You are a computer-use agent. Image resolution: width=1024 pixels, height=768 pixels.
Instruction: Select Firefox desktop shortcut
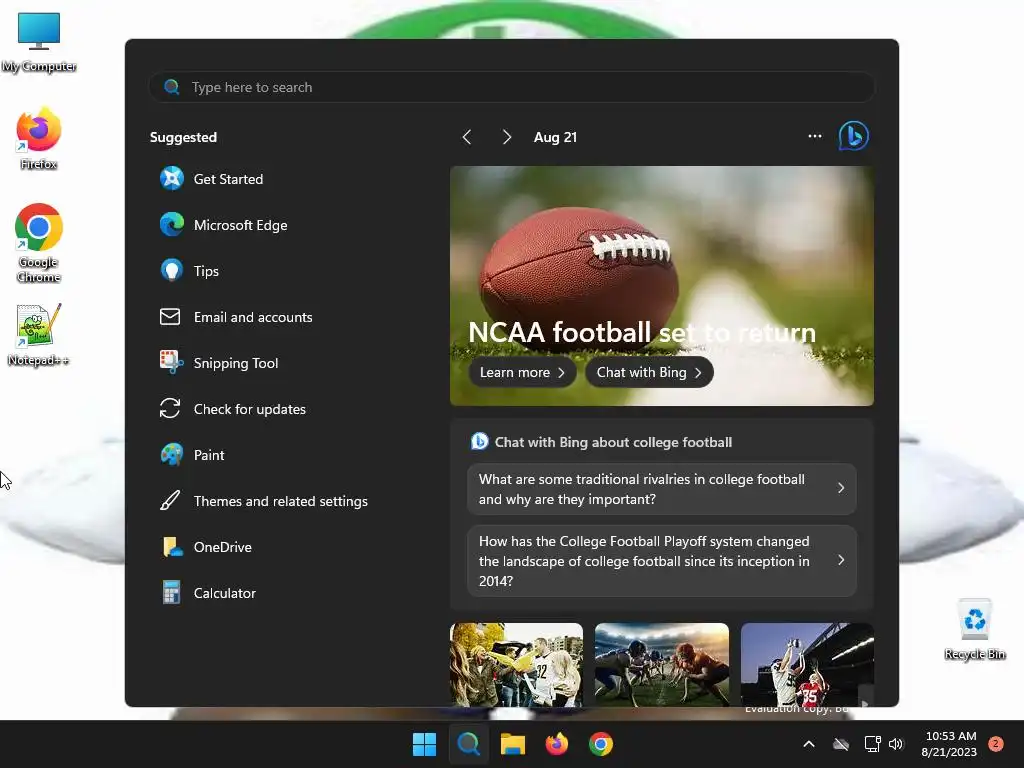point(39,138)
